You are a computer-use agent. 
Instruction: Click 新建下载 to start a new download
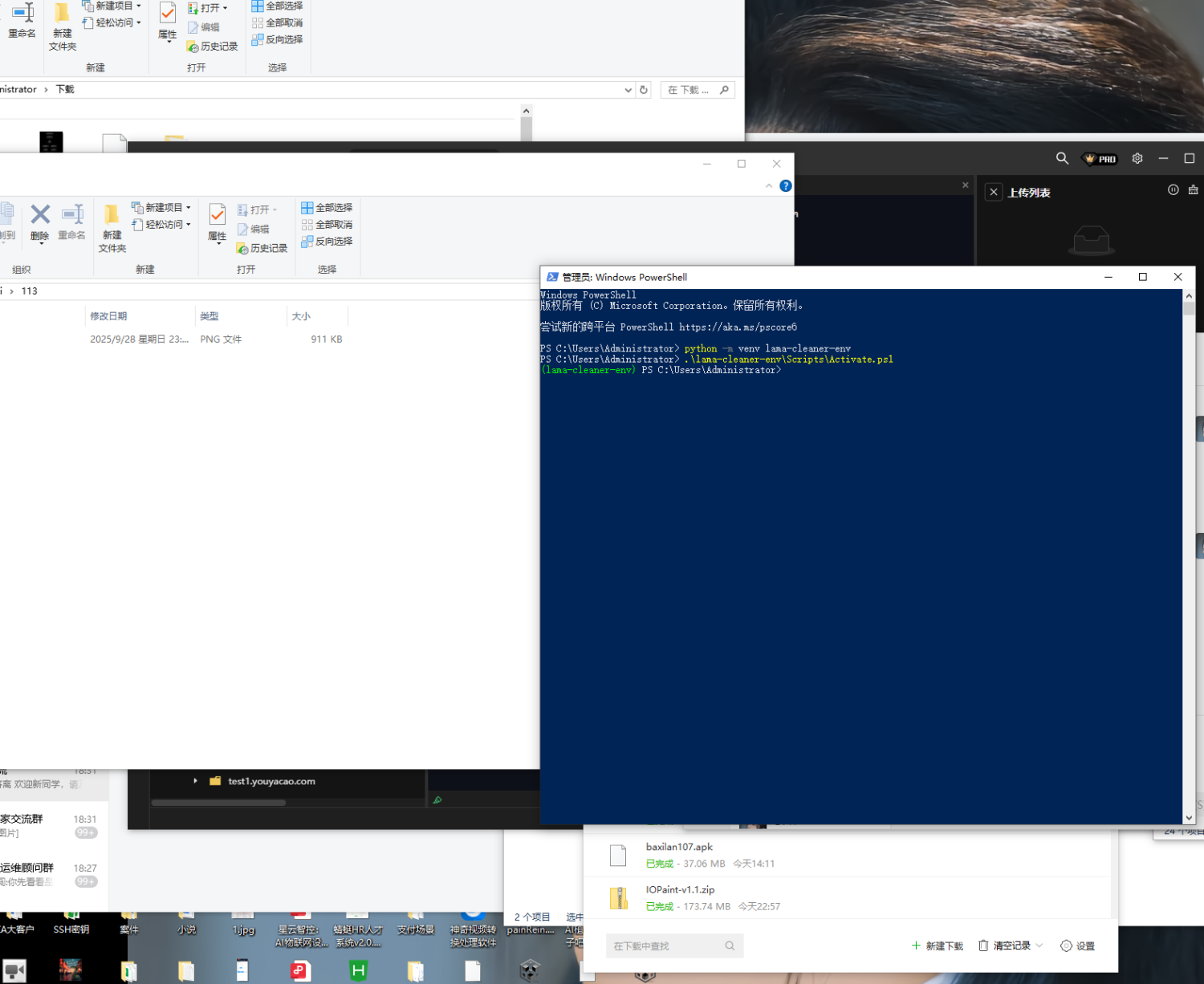[x=938, y=945]
